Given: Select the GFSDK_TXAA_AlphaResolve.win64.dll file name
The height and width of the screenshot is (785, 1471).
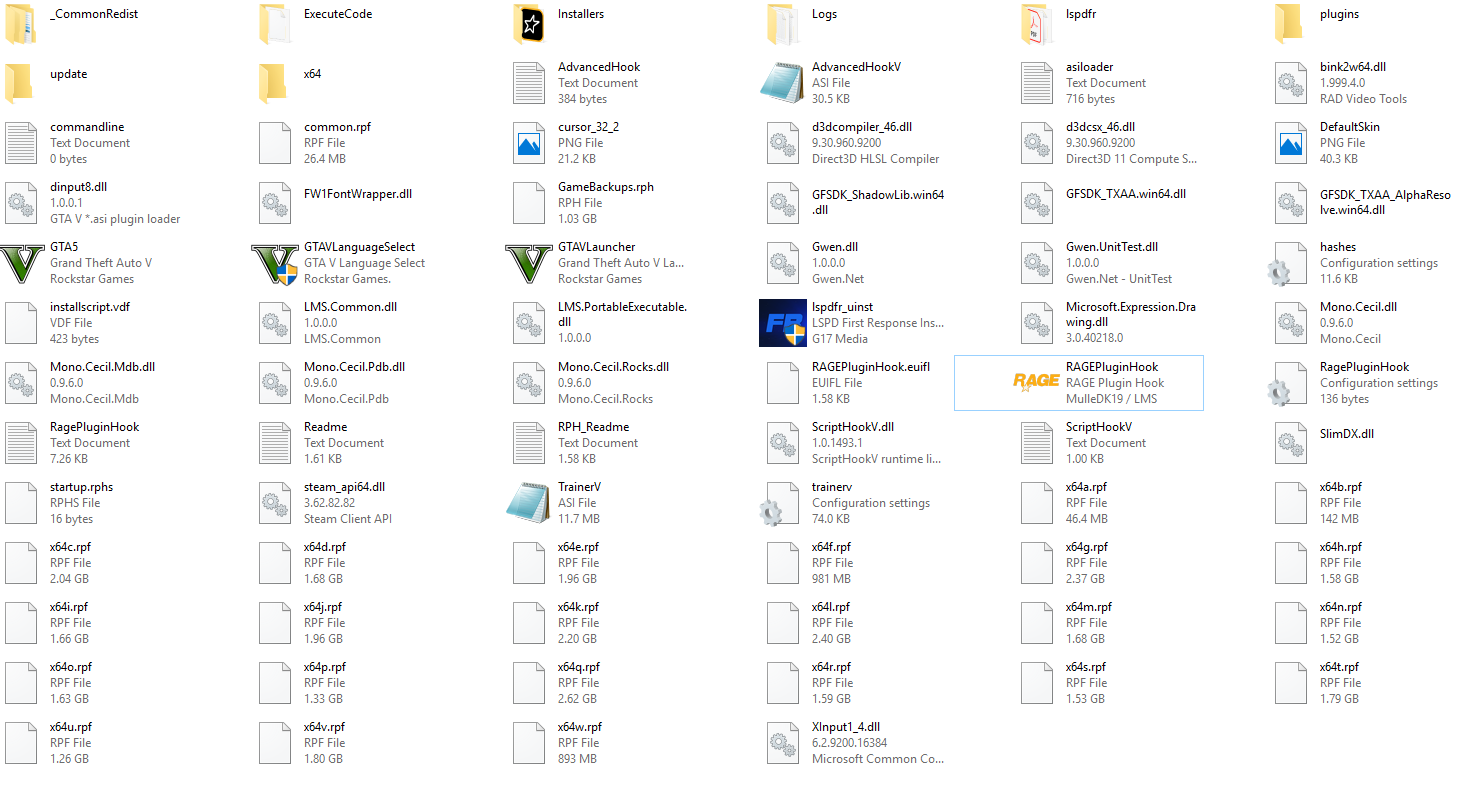Looking at the screenshot, I should point(1385,202).
